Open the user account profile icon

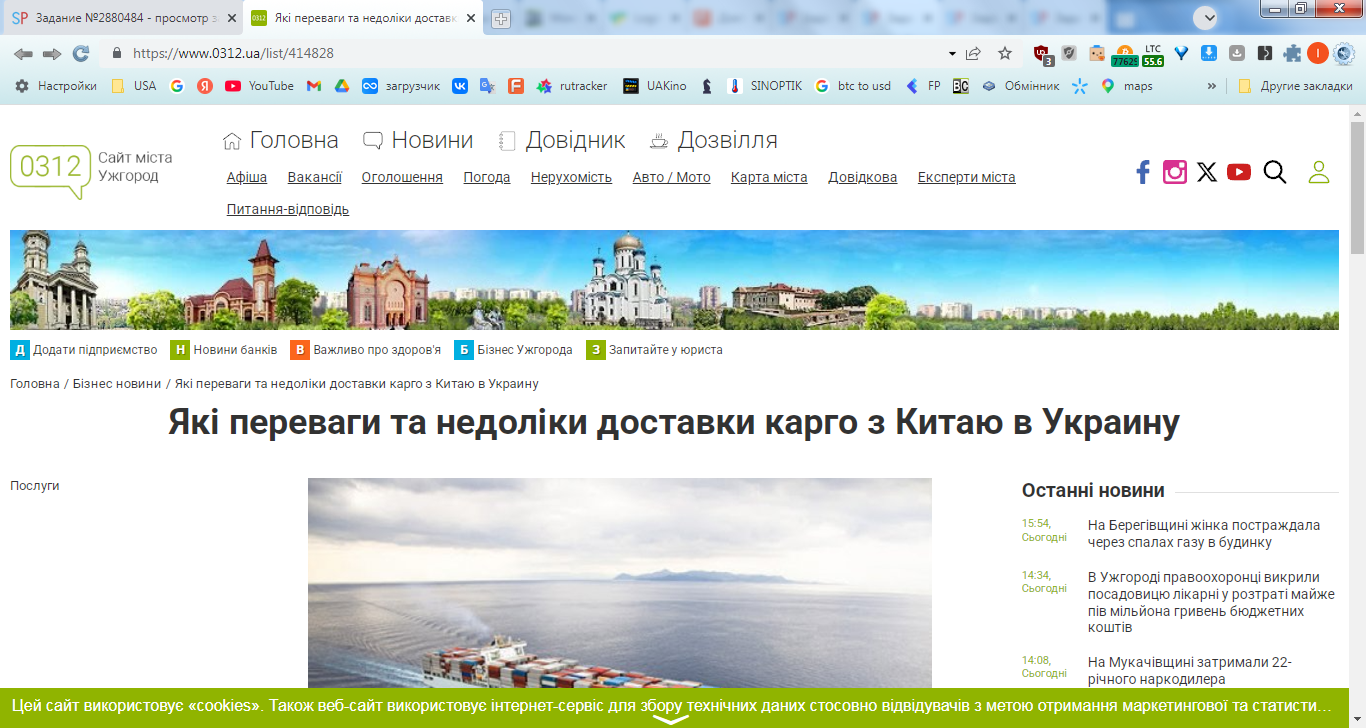pyautogui.click(x=1319, y=172)
